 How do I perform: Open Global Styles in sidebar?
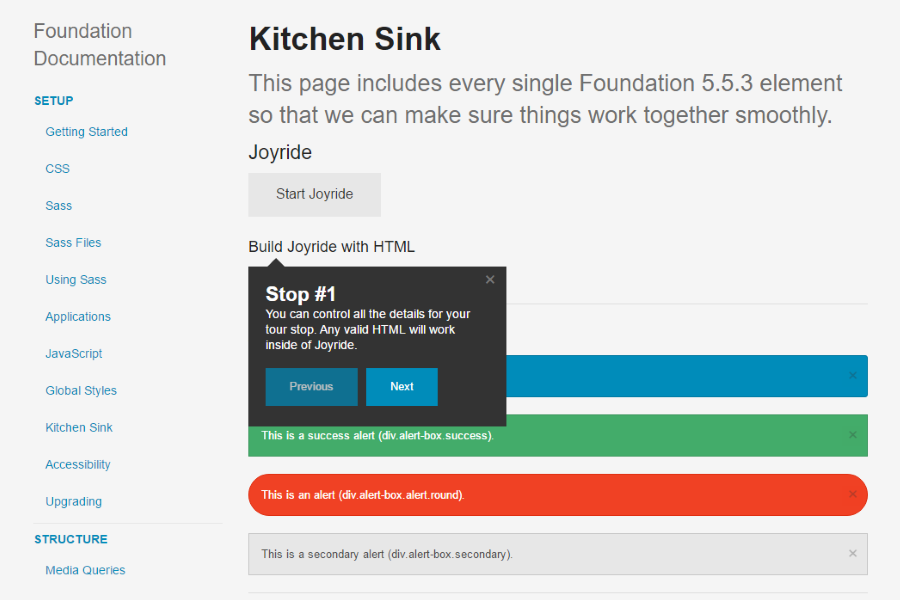81,390
